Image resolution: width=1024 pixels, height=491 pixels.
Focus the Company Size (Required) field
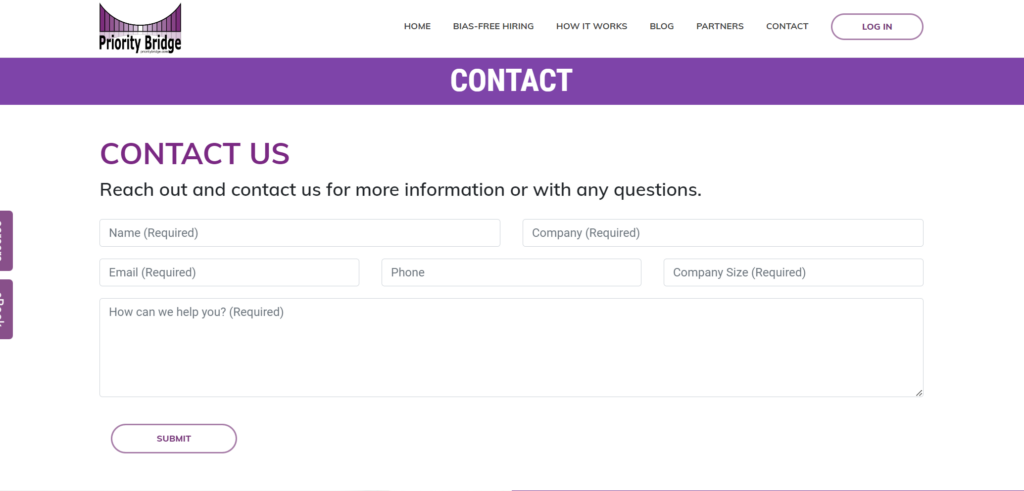click(x=793, y=272)
